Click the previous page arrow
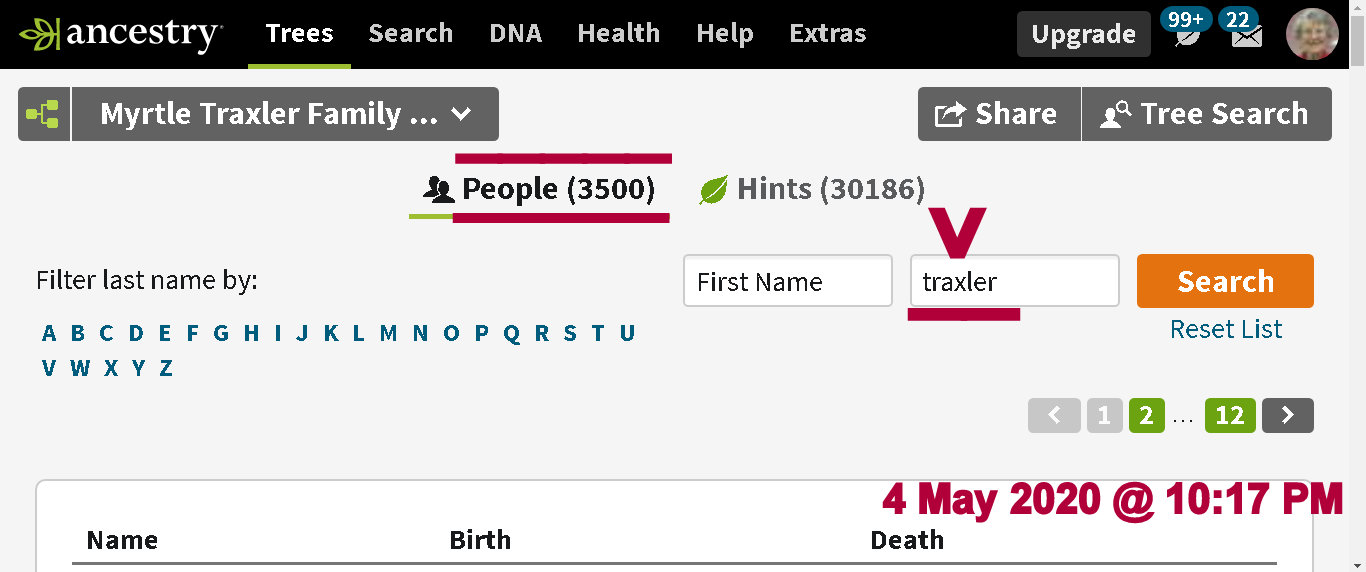Screen dimensions: 1366x572 (x=1054, y=415)
